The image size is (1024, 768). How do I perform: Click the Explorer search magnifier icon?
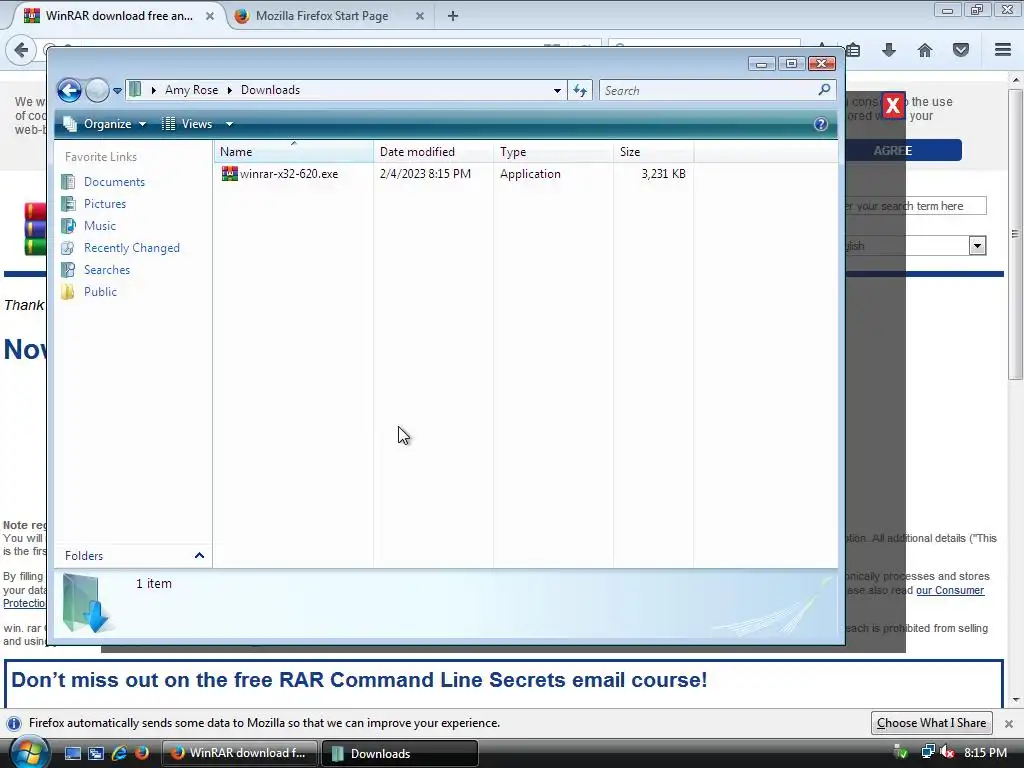click(824, 89)
